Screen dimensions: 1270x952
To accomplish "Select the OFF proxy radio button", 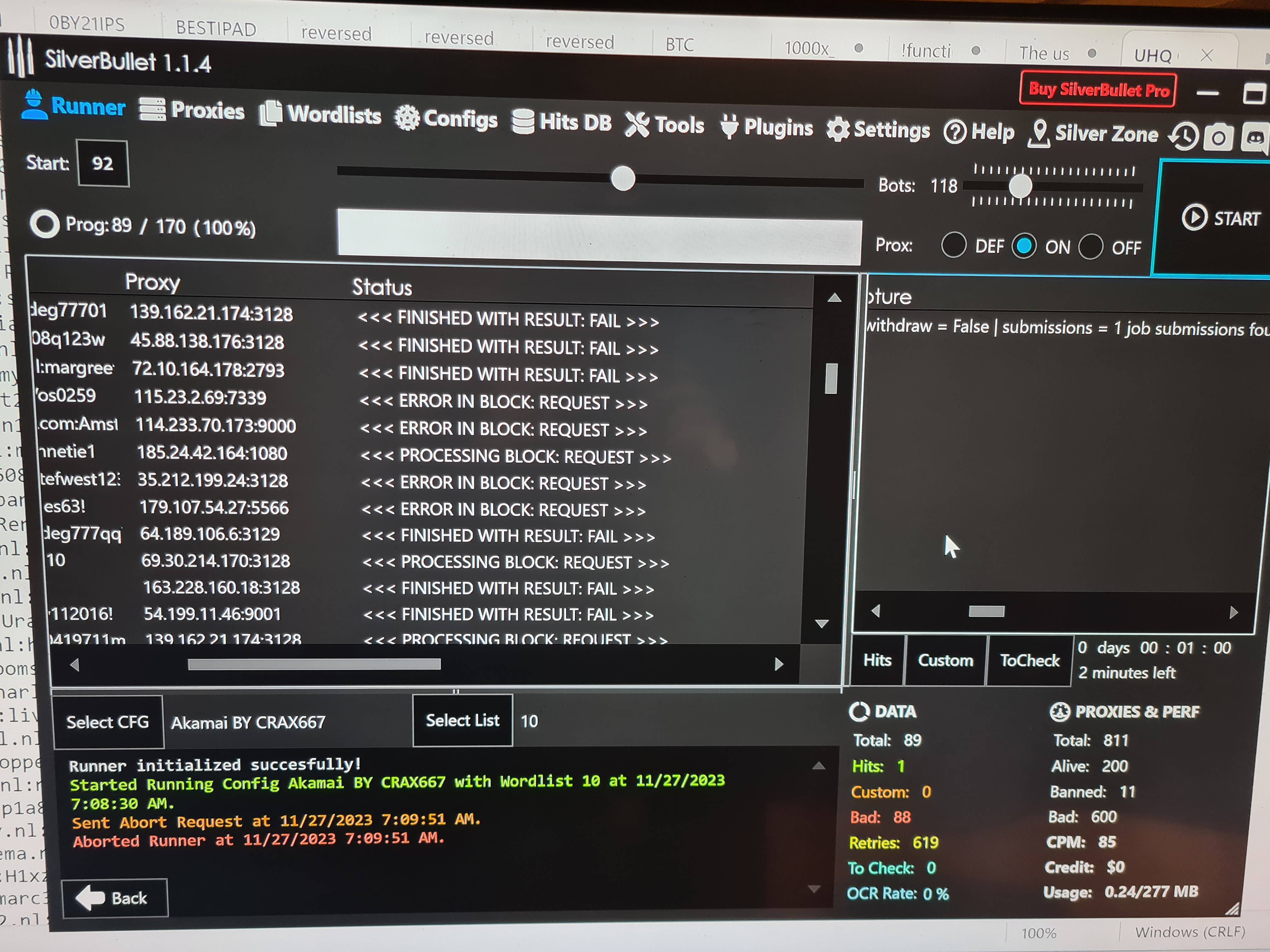I will pos(1090,247).
